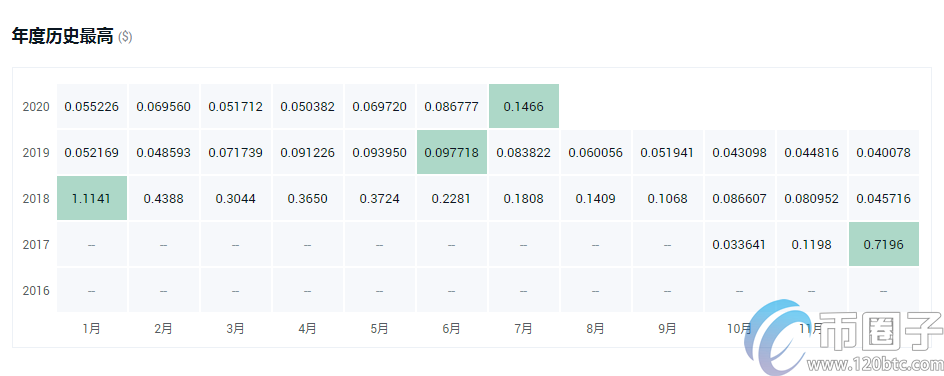Click the 年度历史最高 heading

pos(63,36)
